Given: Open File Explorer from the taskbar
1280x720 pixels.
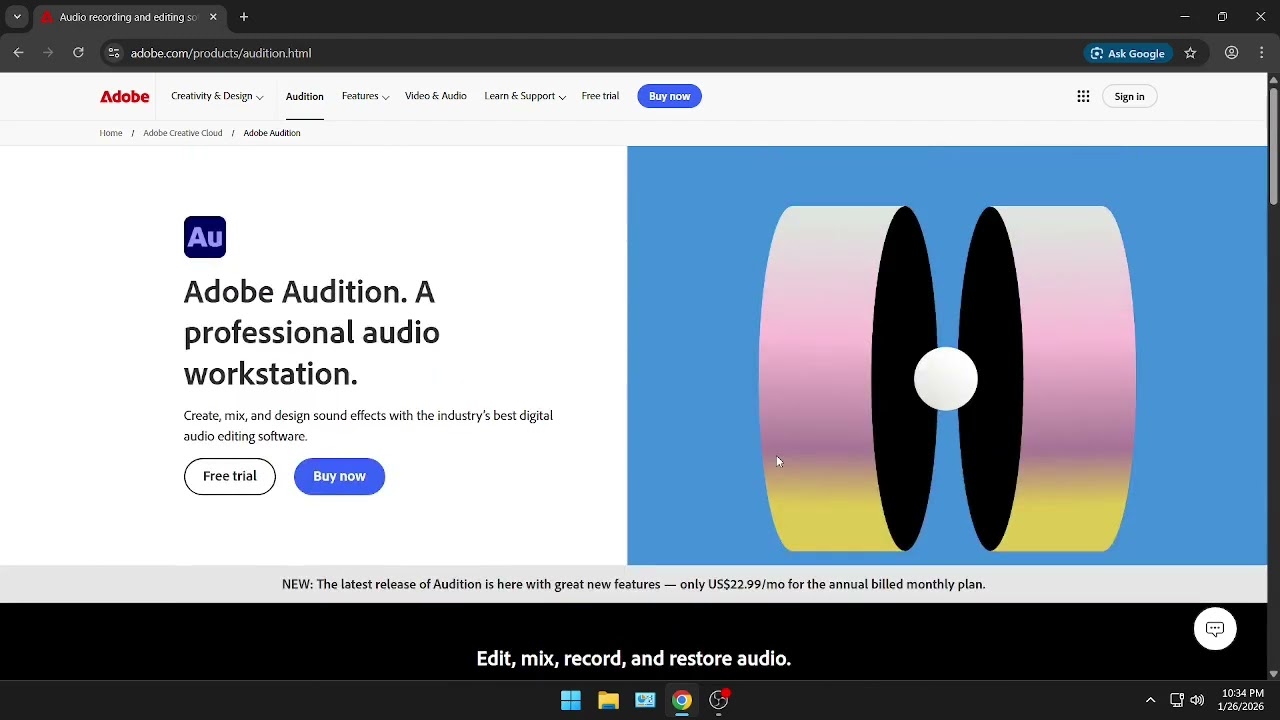Looking at the screenshot, I should coord(608,700).
